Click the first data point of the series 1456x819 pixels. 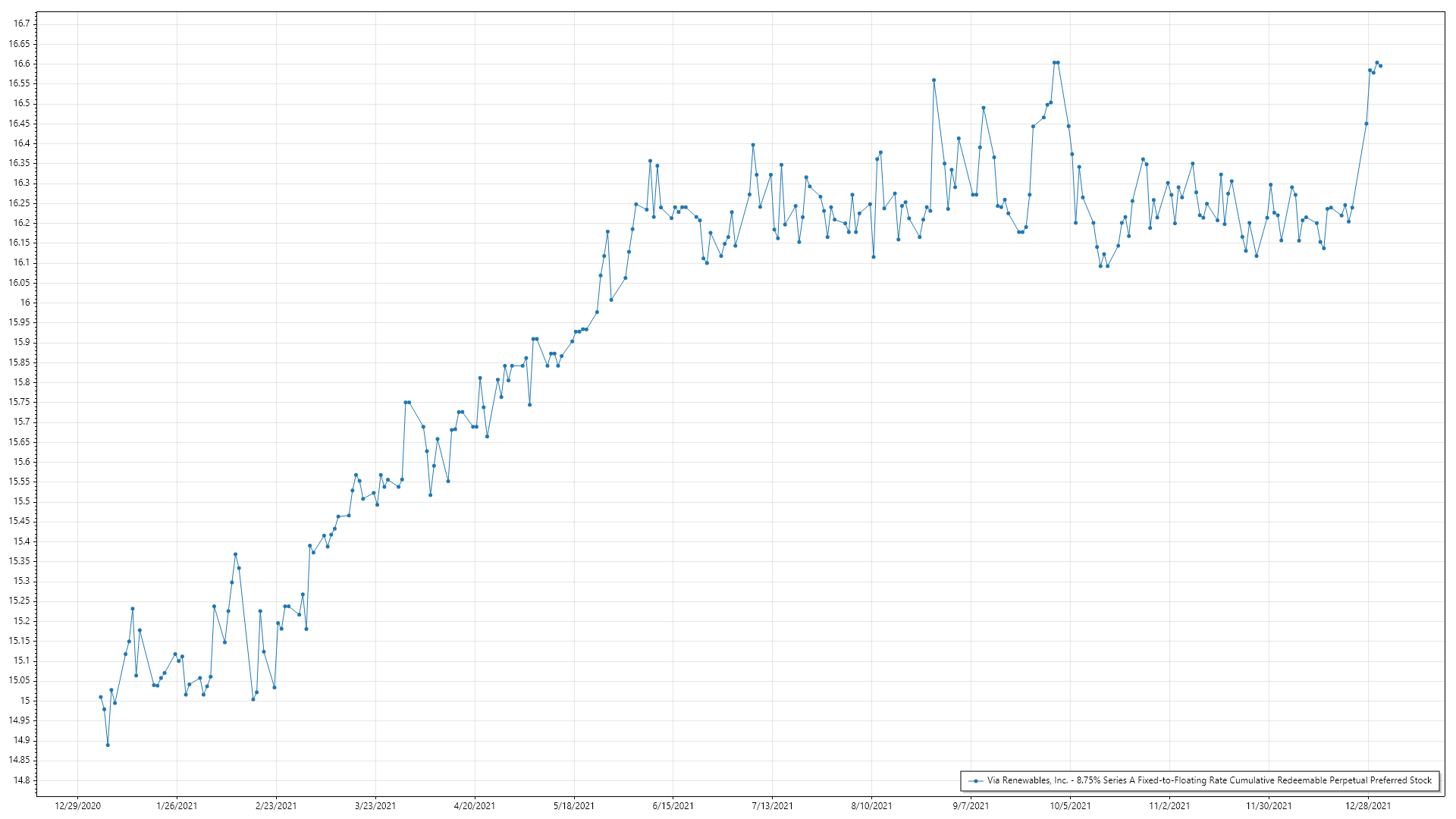[x=100, y=697]
